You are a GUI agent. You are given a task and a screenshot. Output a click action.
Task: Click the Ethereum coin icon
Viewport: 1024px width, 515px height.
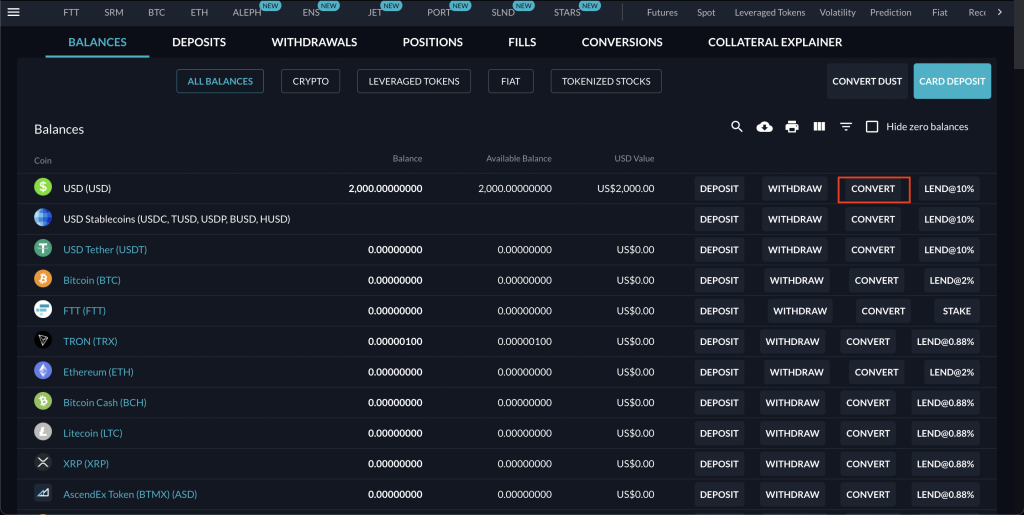click(43, 371)
